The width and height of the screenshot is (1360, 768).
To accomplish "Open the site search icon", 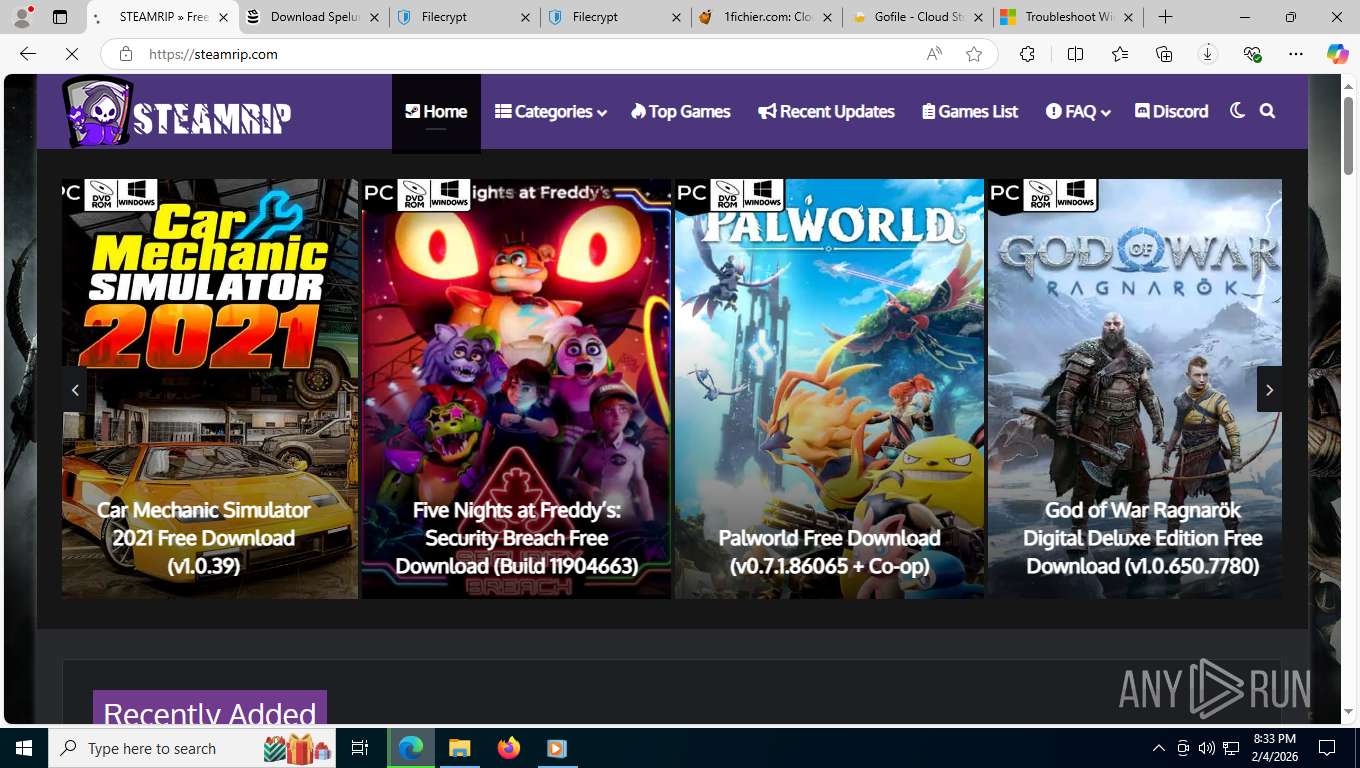I will coord(1268,111).
